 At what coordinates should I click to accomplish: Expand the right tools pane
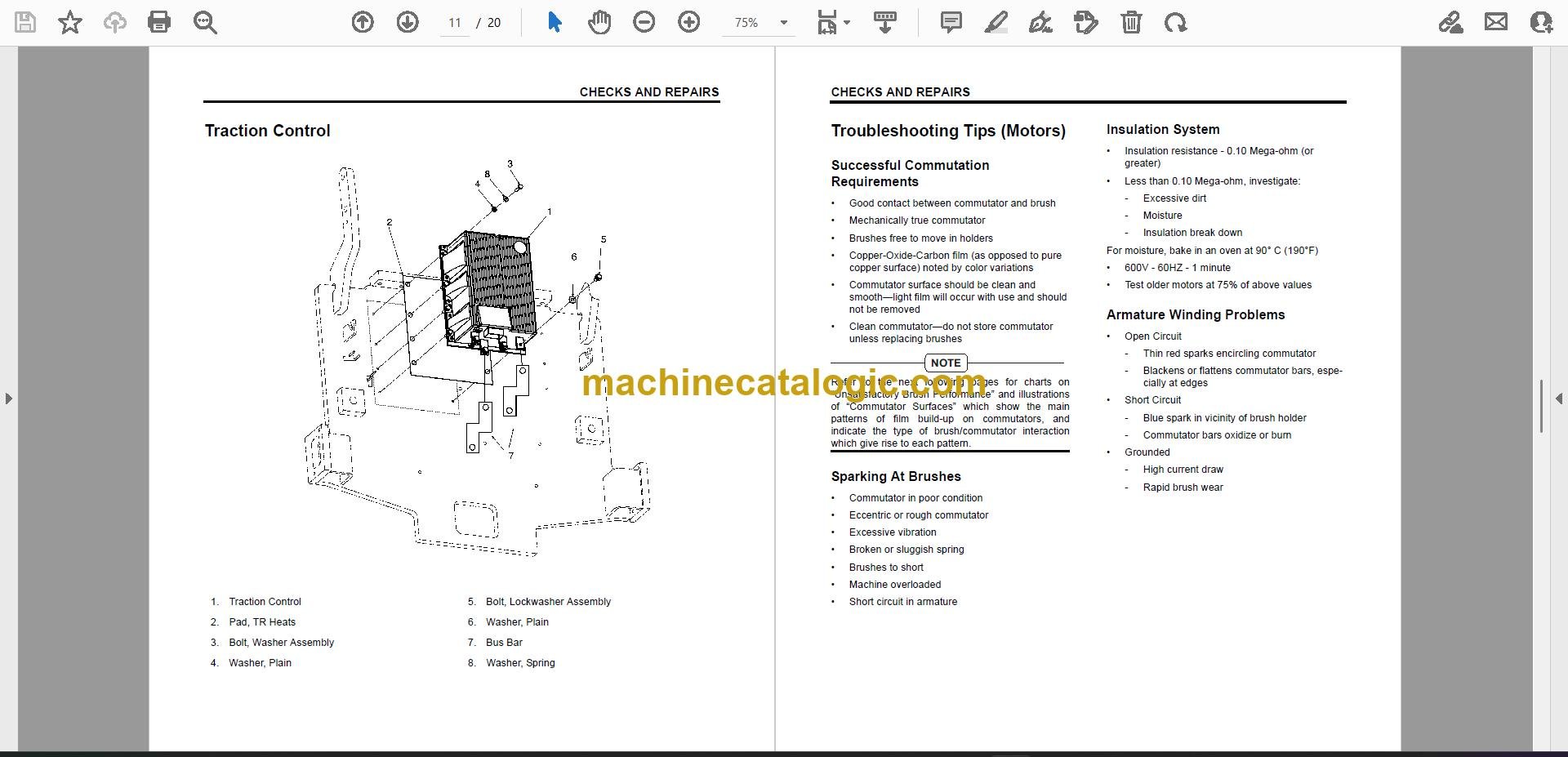click(x=1559, y=399)
